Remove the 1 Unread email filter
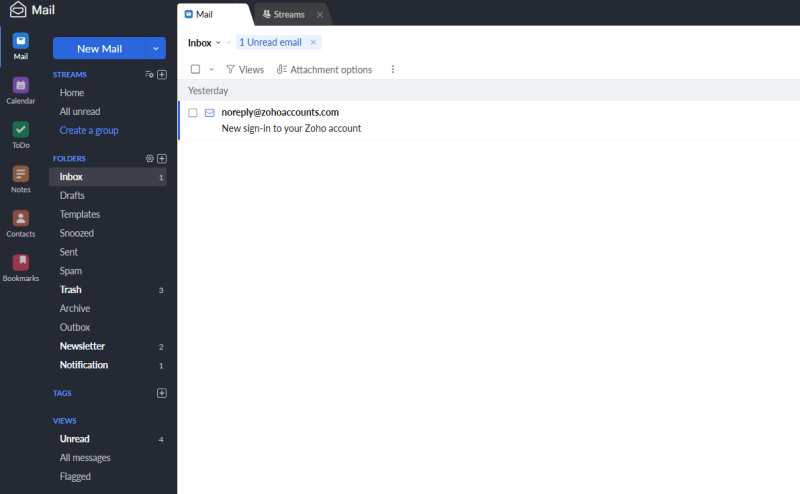Viewport: 800px width, 494px height. pyautogui.click(x=313, y=42)
